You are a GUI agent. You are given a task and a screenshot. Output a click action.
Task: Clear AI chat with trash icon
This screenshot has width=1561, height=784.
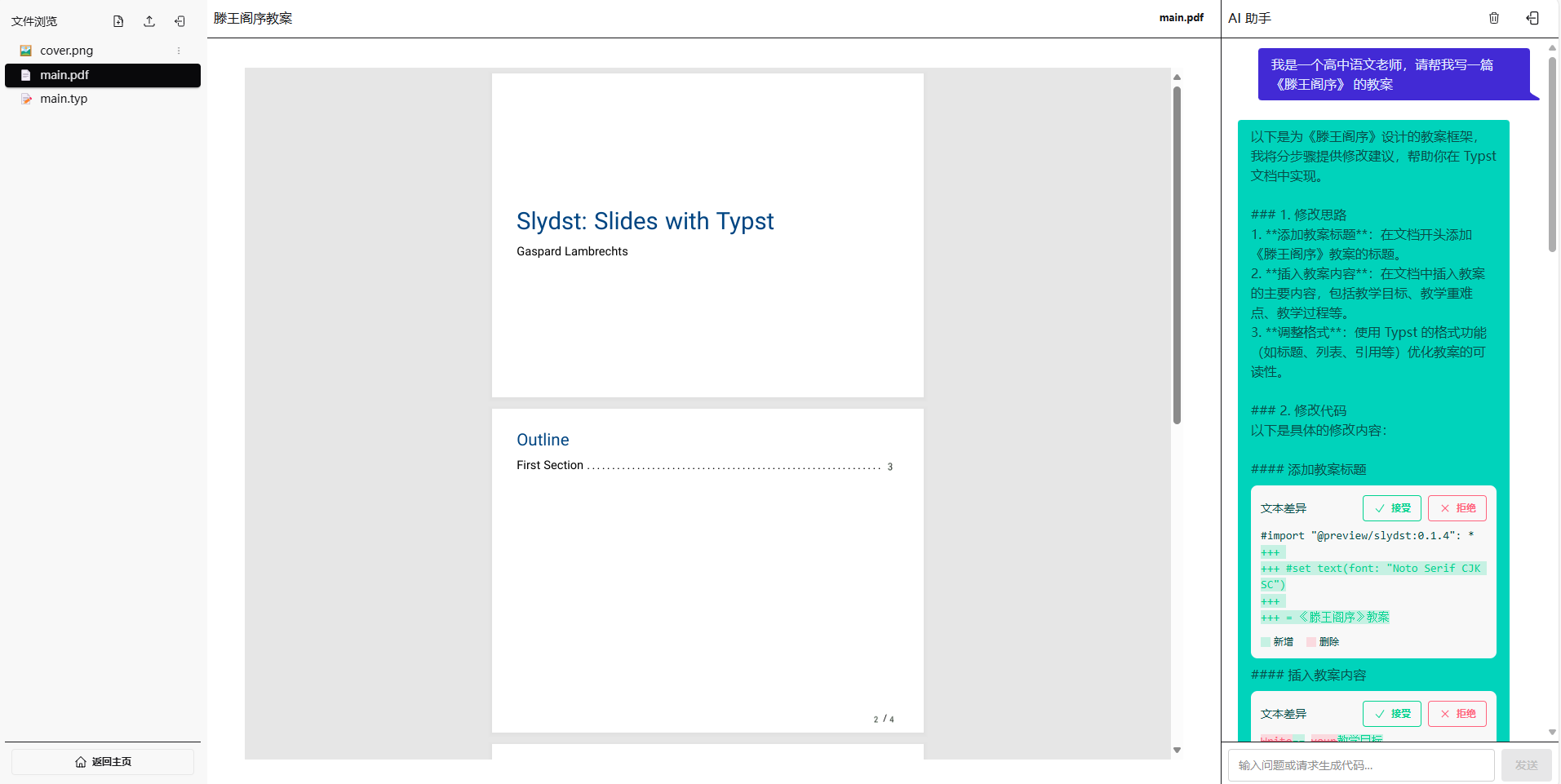click(x=1494, y=18)
